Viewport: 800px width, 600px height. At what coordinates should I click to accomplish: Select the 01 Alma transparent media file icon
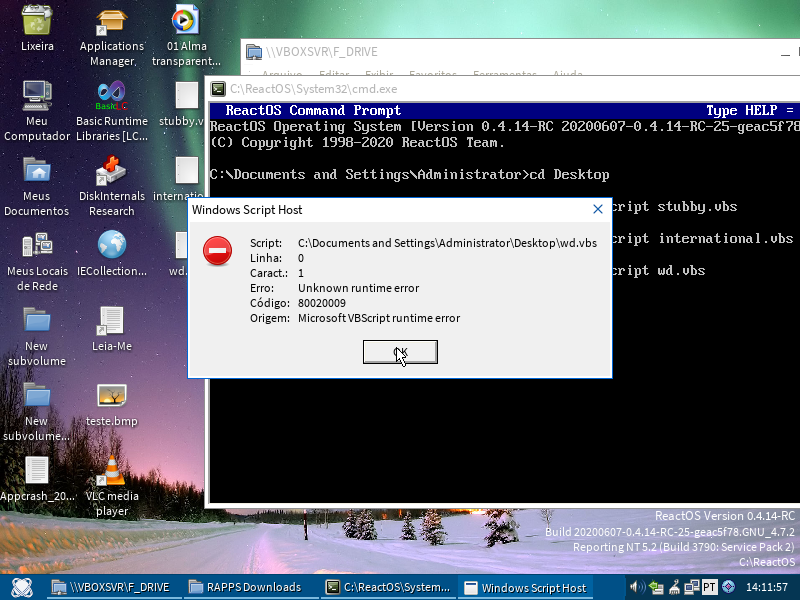coord(186,20)
